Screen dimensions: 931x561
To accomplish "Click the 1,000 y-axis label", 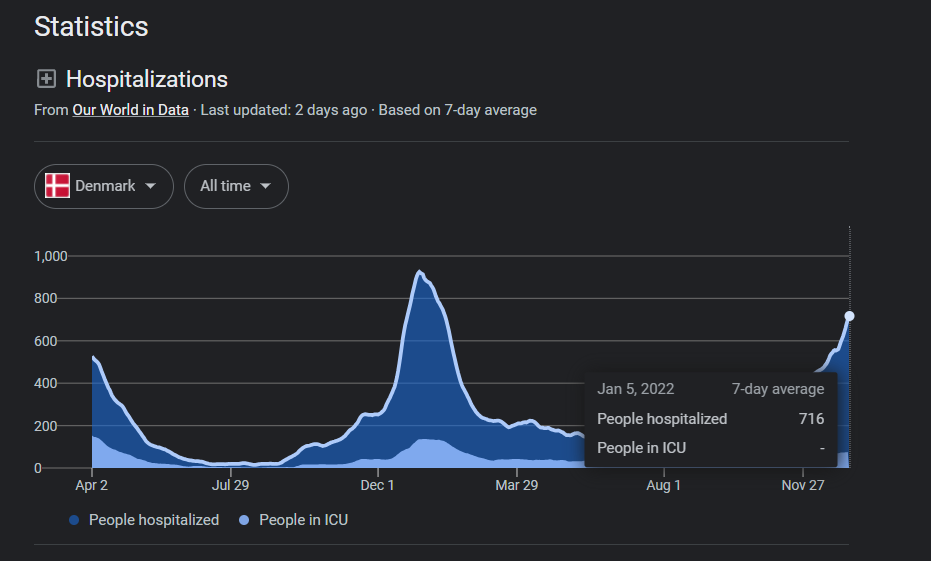I will click(51, 256).
